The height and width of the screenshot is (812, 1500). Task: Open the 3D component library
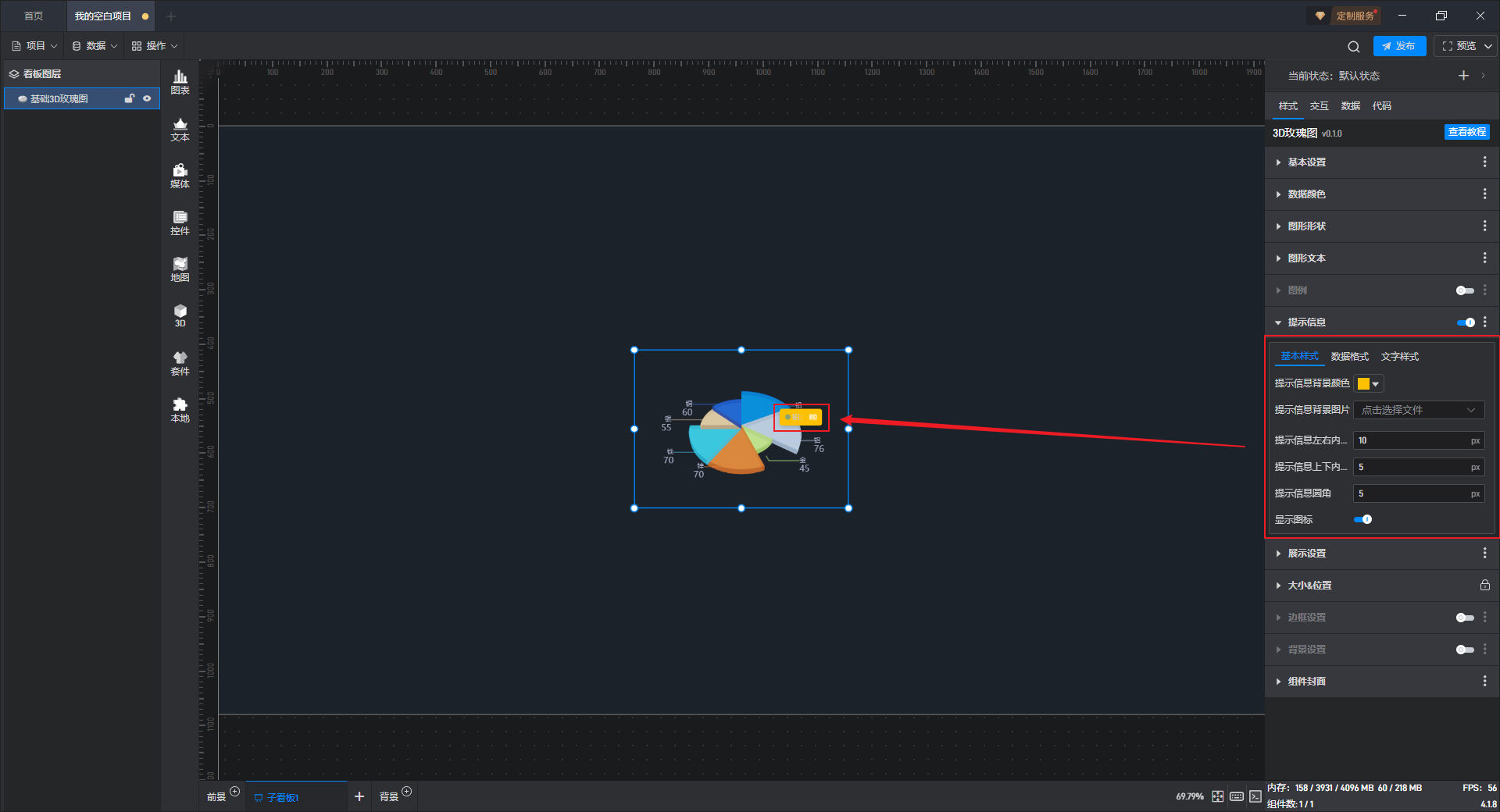pyautogui.click(x=180, y=315)
